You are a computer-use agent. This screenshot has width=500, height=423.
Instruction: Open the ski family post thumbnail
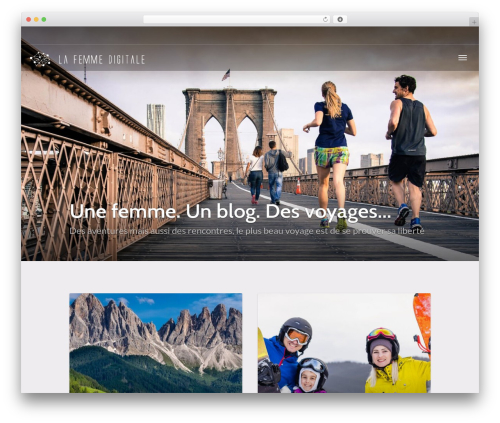click(344, 343)
